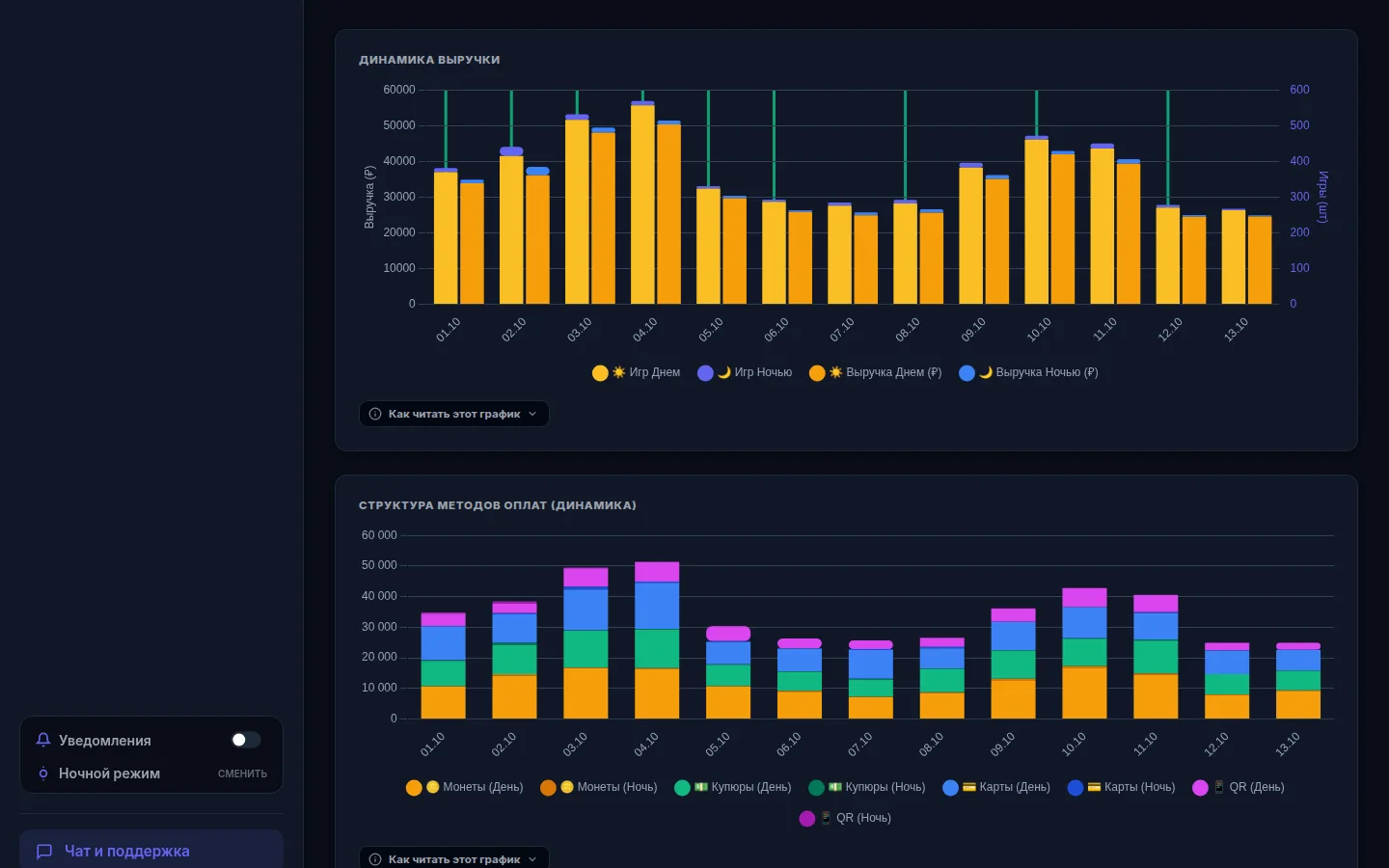This screenshot has width=1389, height=868.
Task: Click the 04.10 stacked bar in payments chart
Action: 657,640
